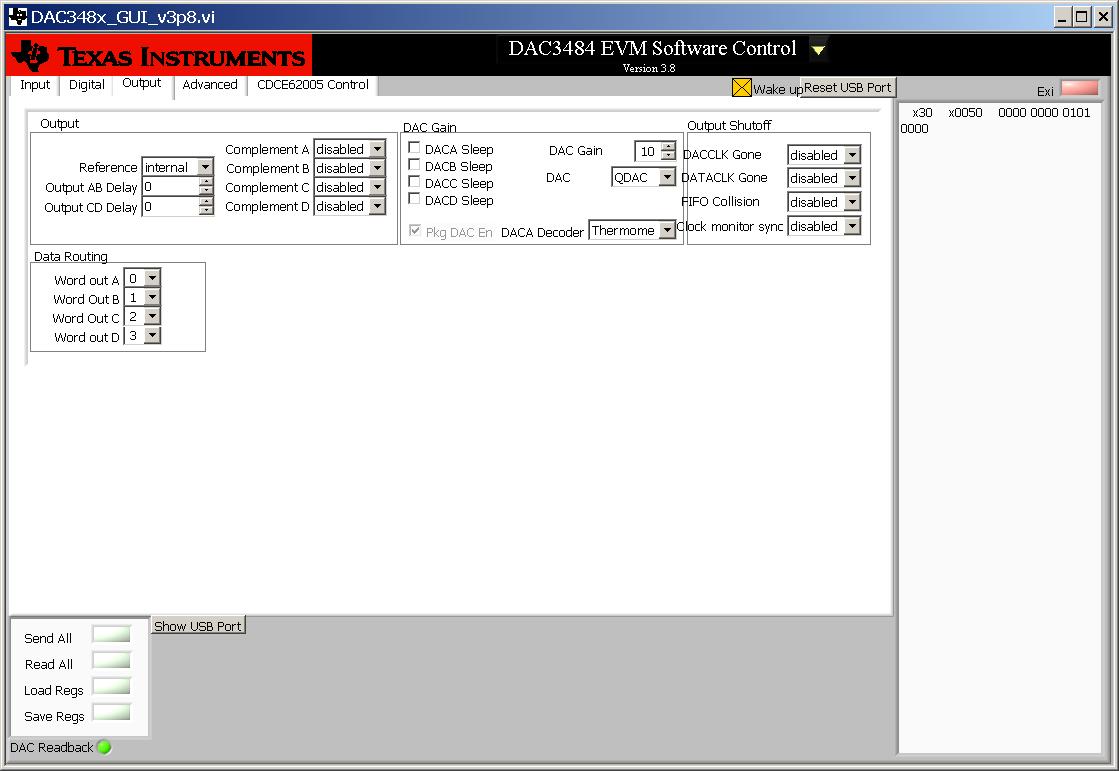The image size is (1119, 771).
Task: Click the x30 register address text
Action: (x=922, y=113)
